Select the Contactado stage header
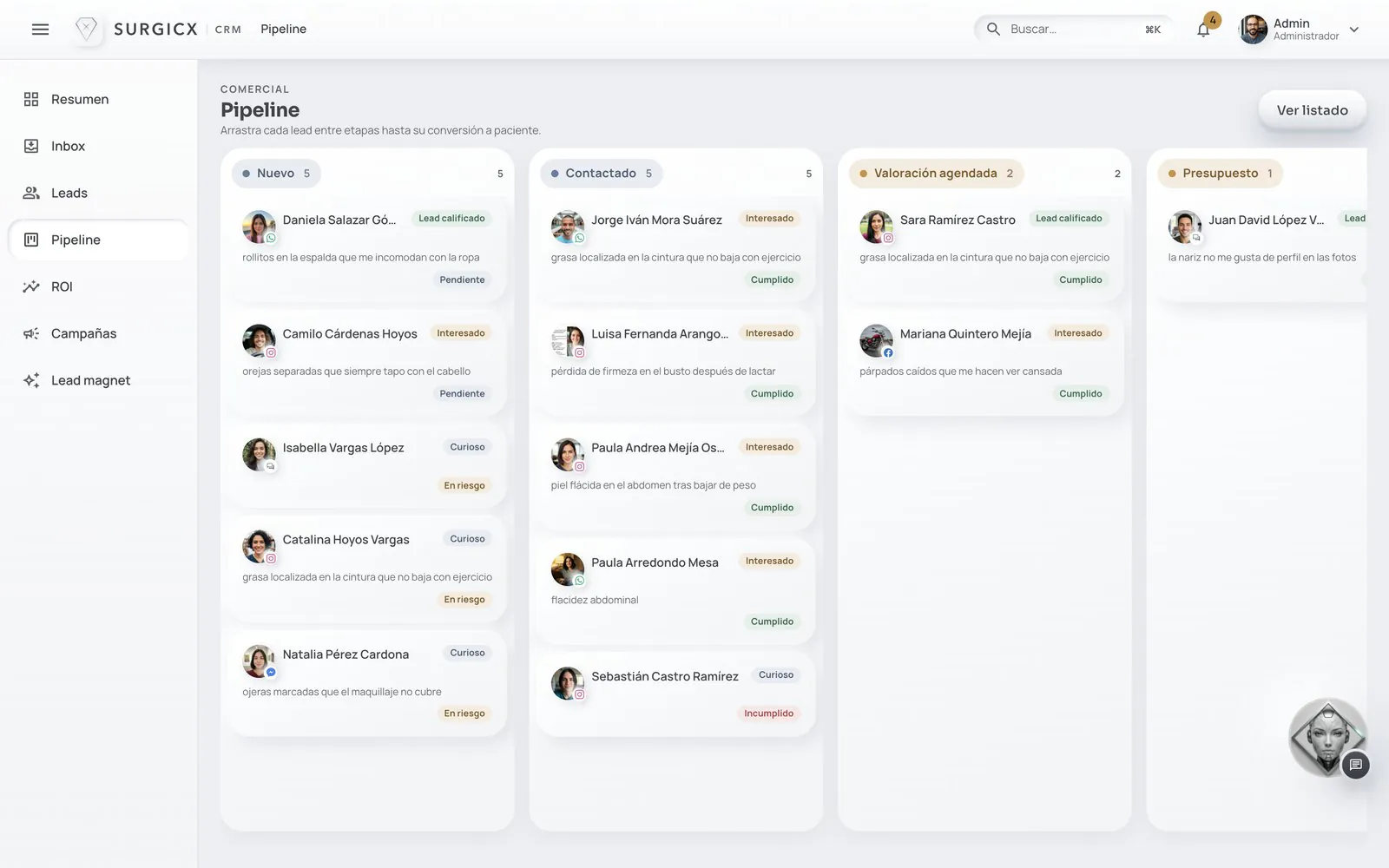This screenshot has width=1389, height=868. click(601, 174)
